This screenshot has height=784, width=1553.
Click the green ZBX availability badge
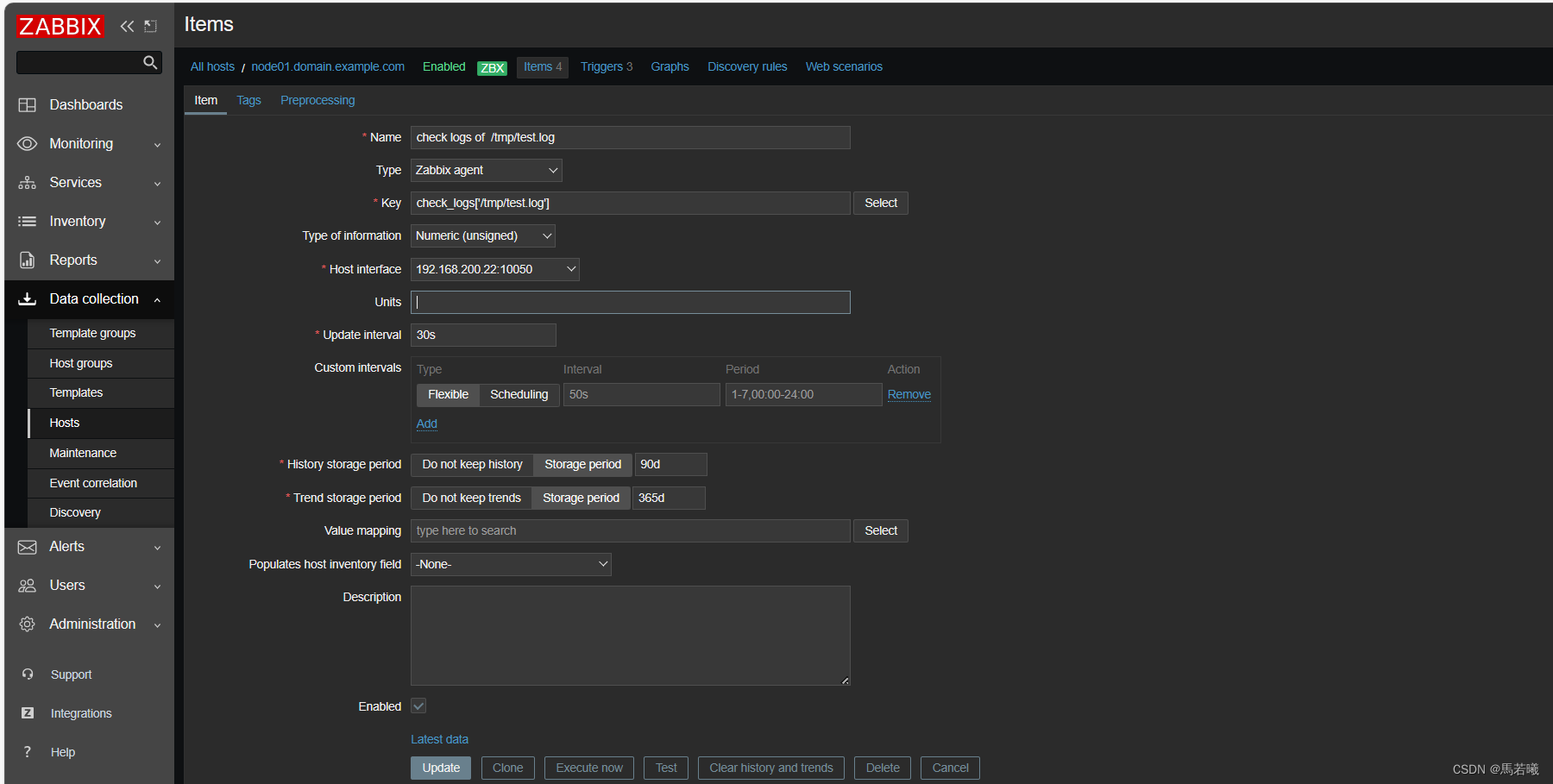click(492, 68)
